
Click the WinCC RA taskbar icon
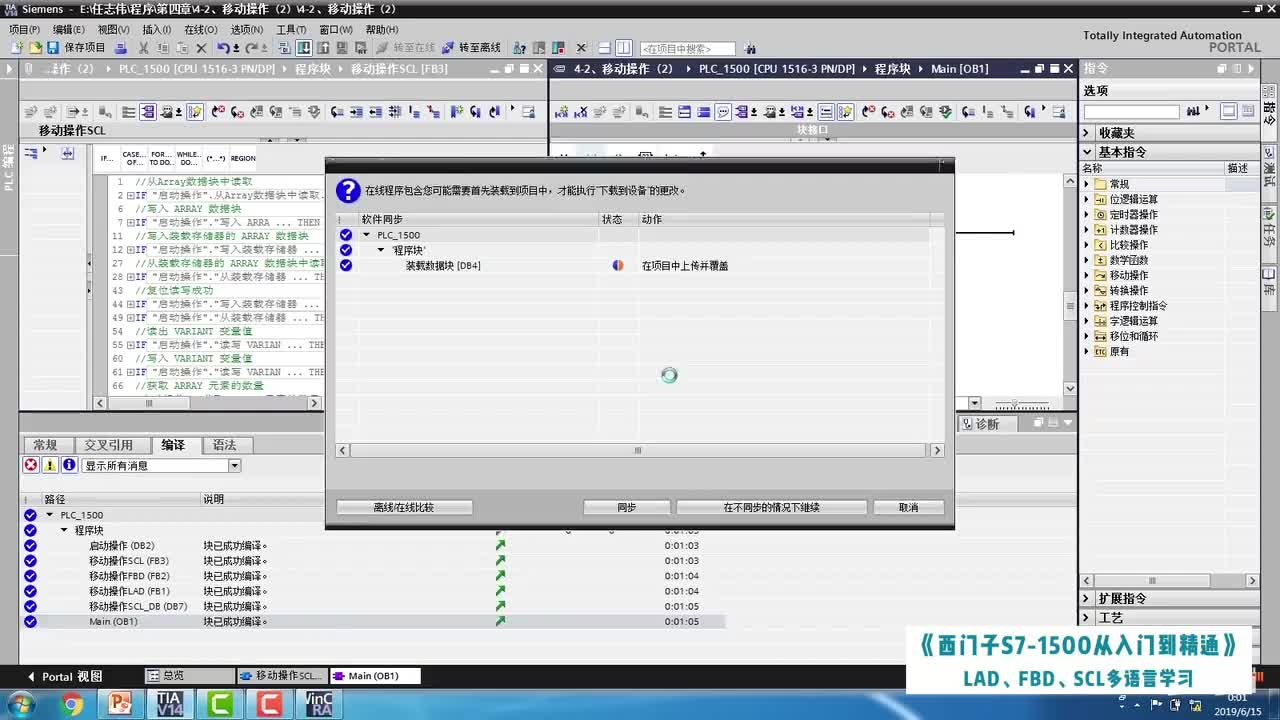point(319,704)
